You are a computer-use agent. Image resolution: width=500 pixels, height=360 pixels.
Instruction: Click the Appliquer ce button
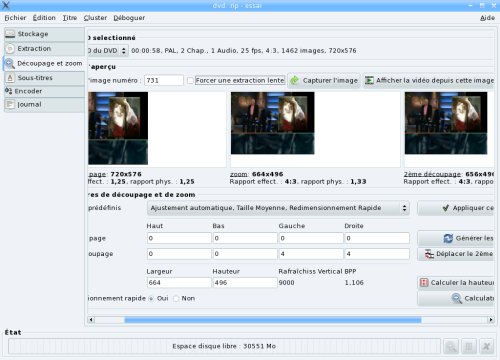[456, 208]
